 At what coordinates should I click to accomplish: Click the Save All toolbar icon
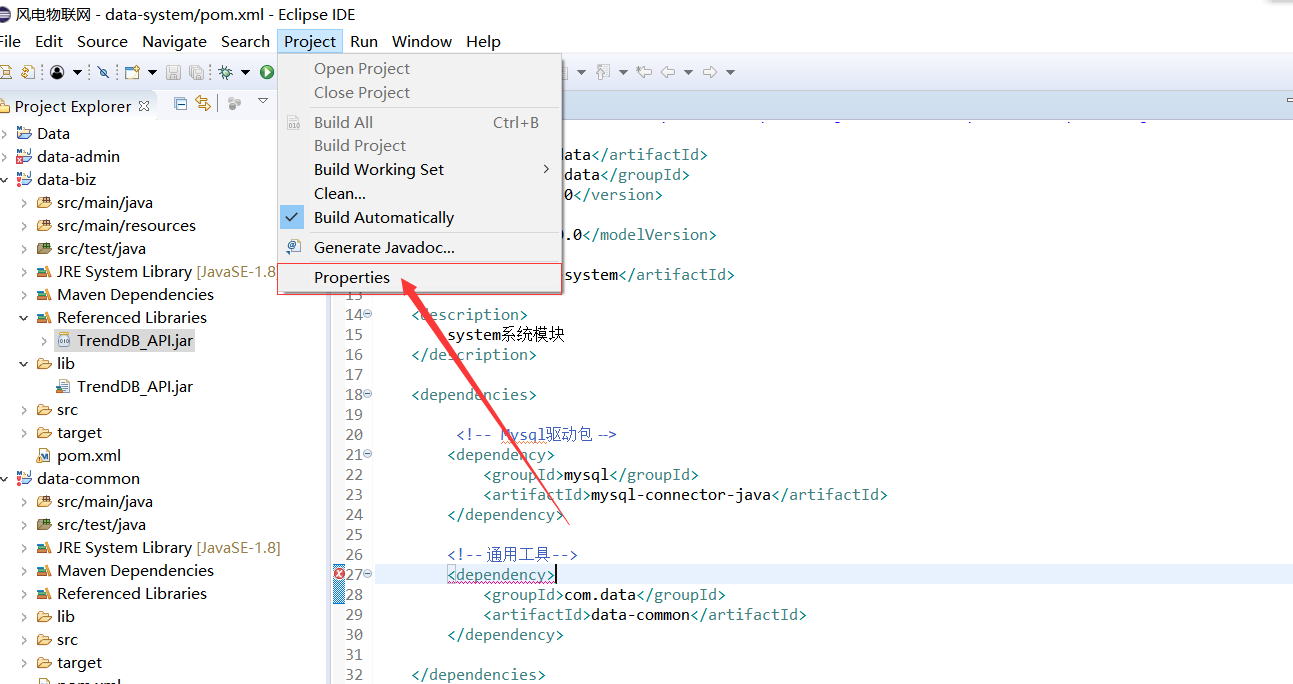(197, 72)
